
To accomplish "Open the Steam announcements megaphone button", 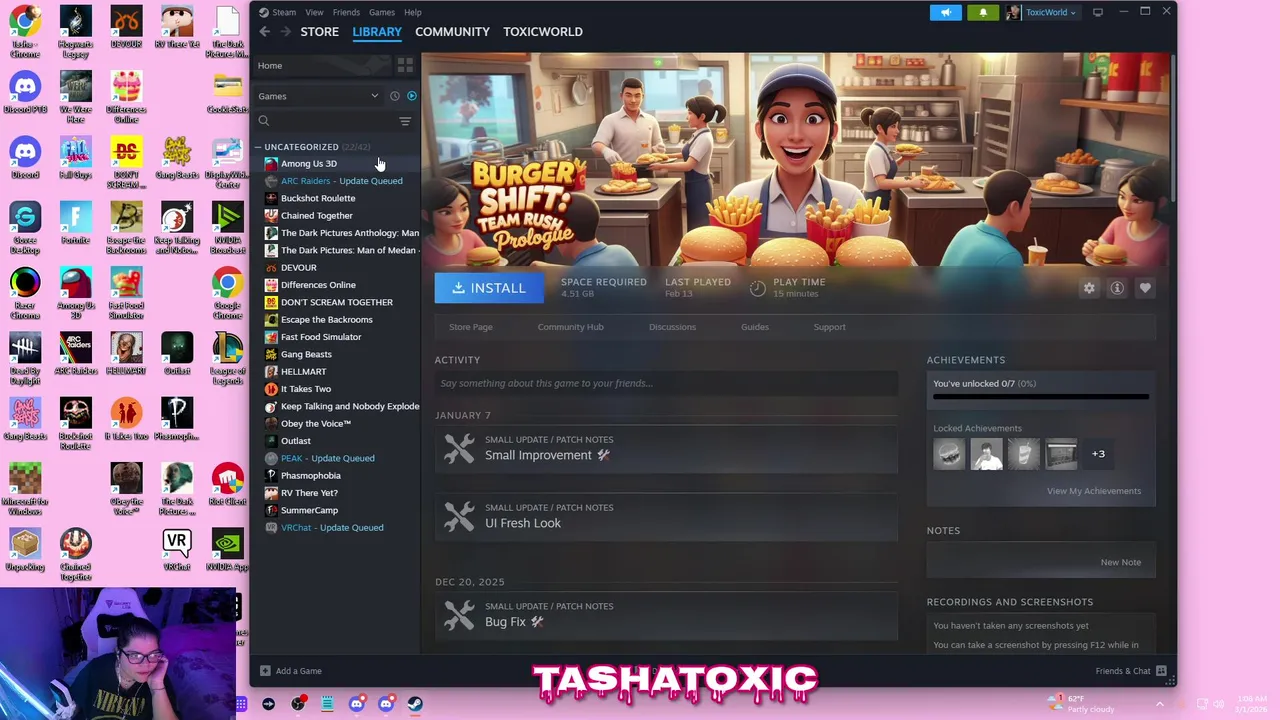I will (945, 12).
